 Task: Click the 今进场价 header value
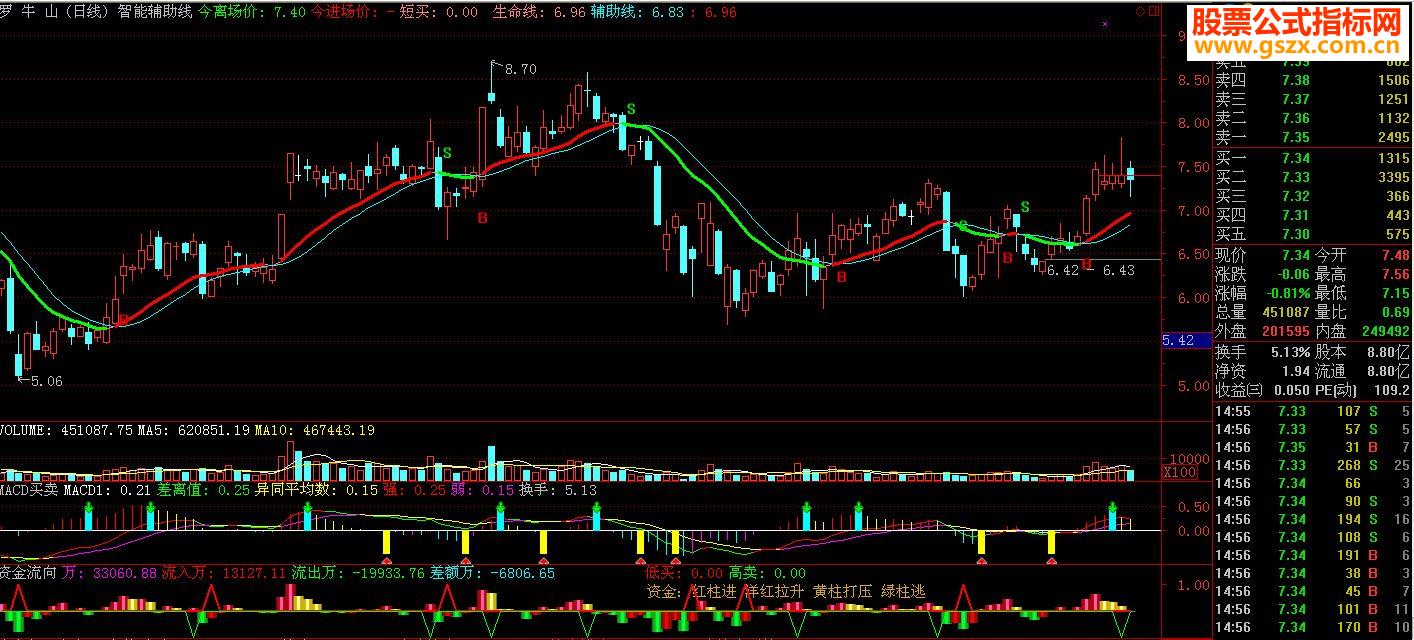pyautogui.click(x=352, y=12)
